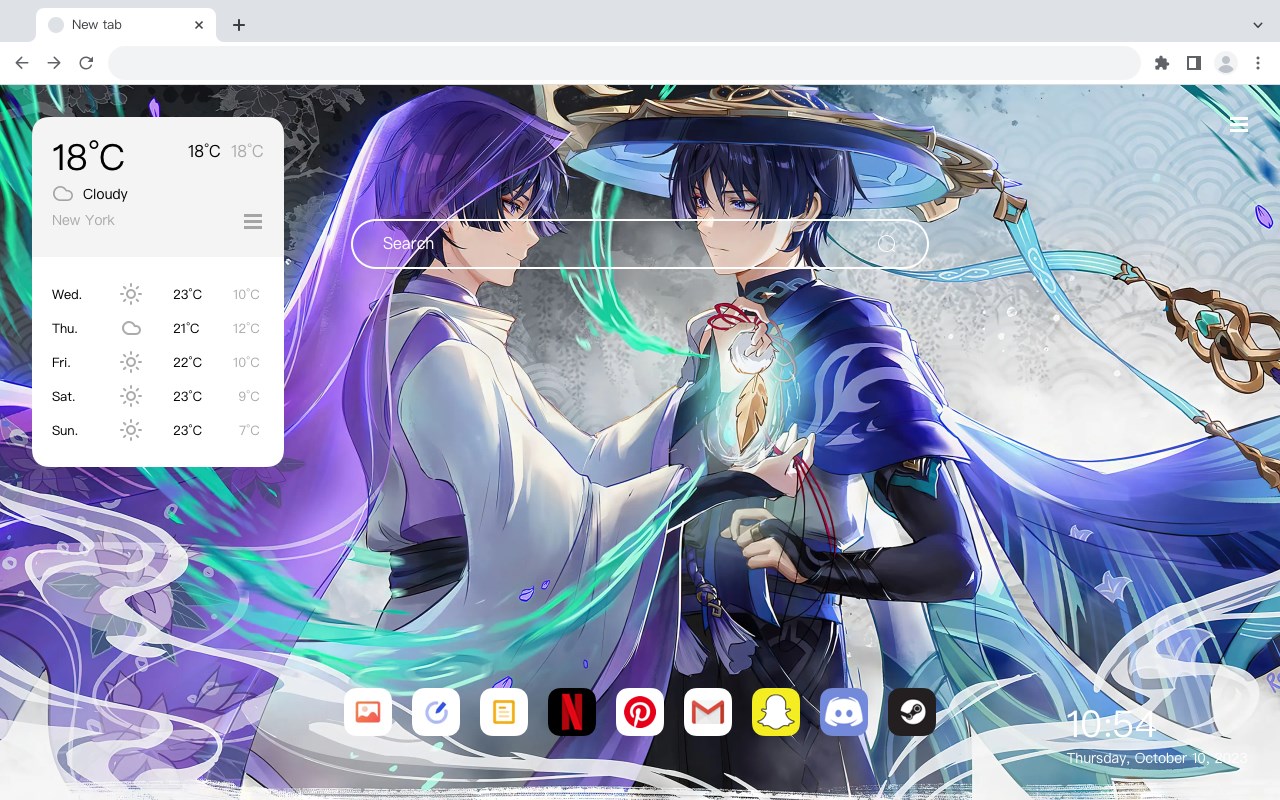
Task: Click the search magnifier icon
Action: click(x=887, y=244)
